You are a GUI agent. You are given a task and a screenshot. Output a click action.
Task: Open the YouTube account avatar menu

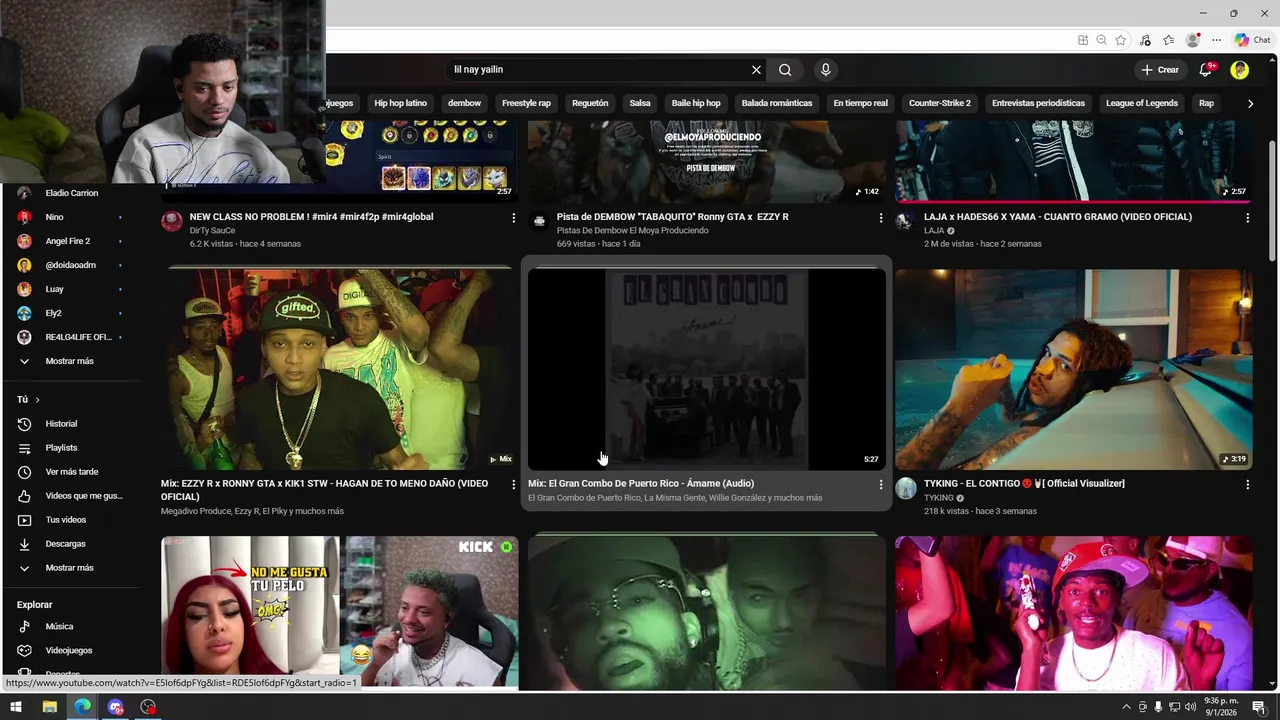pos(1240,70)
